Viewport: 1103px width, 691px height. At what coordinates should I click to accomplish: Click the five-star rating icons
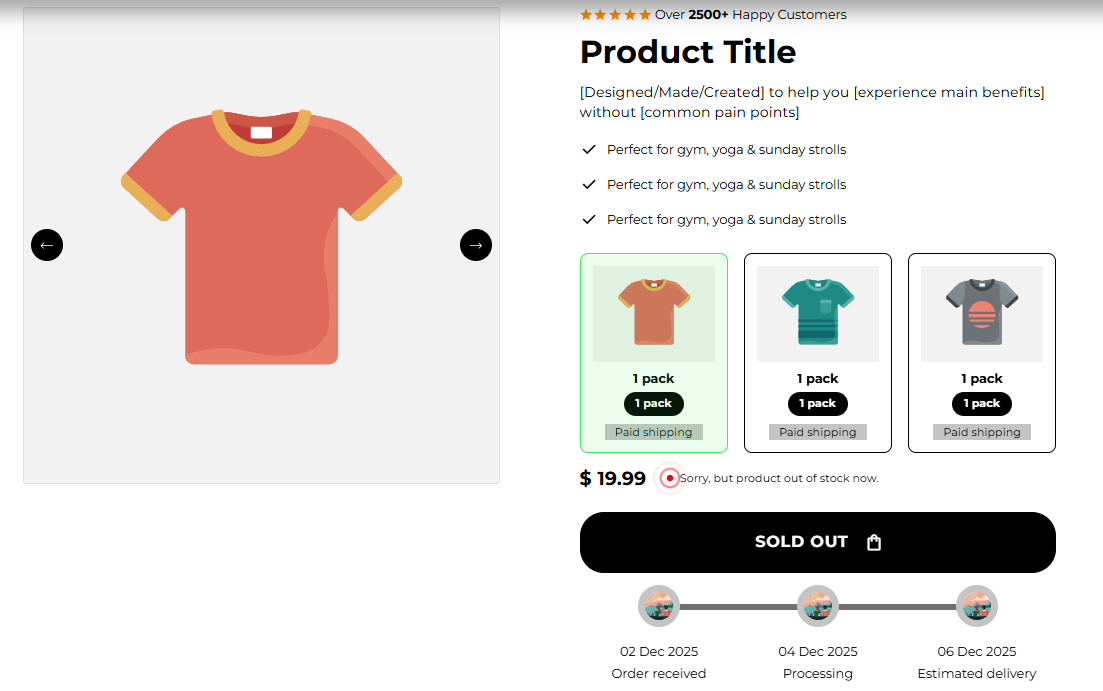pos(616,15)
